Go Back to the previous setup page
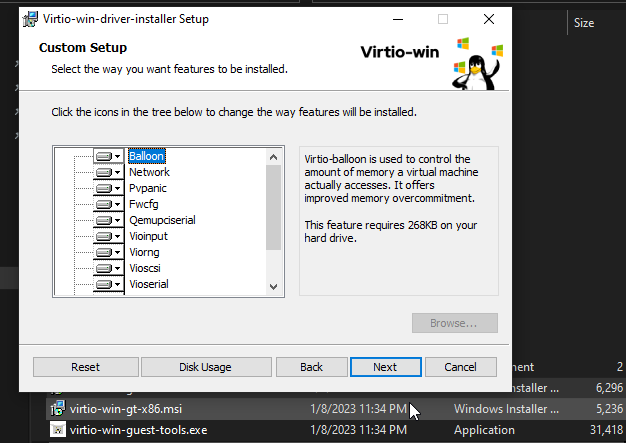The width and height of the screenshot is (626, 443). [311, 367]
